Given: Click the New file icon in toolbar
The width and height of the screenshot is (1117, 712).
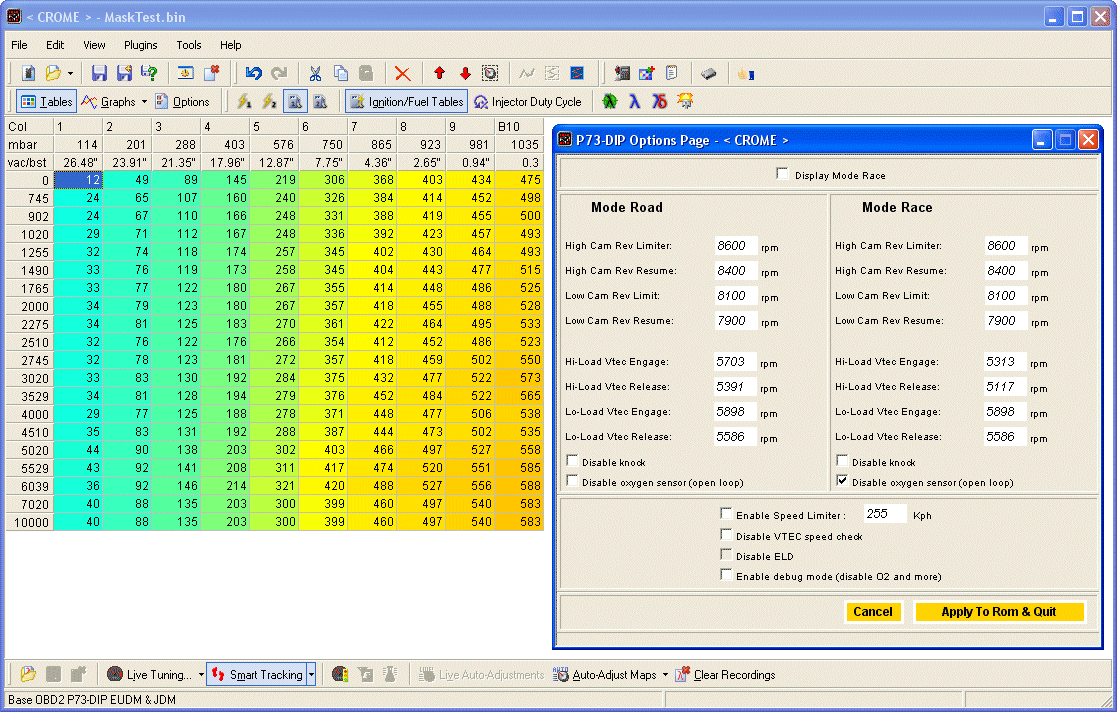Looking at the screenshot, I should (28, 73).
